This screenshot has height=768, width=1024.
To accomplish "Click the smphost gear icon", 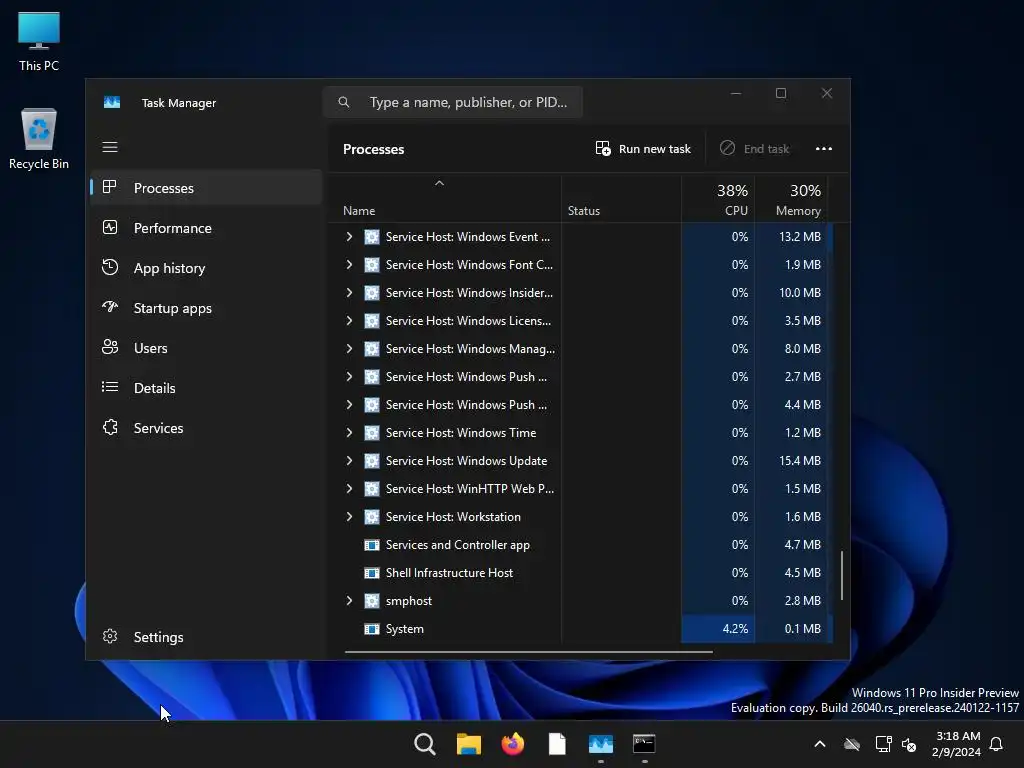I will click(x=372, y=601).
